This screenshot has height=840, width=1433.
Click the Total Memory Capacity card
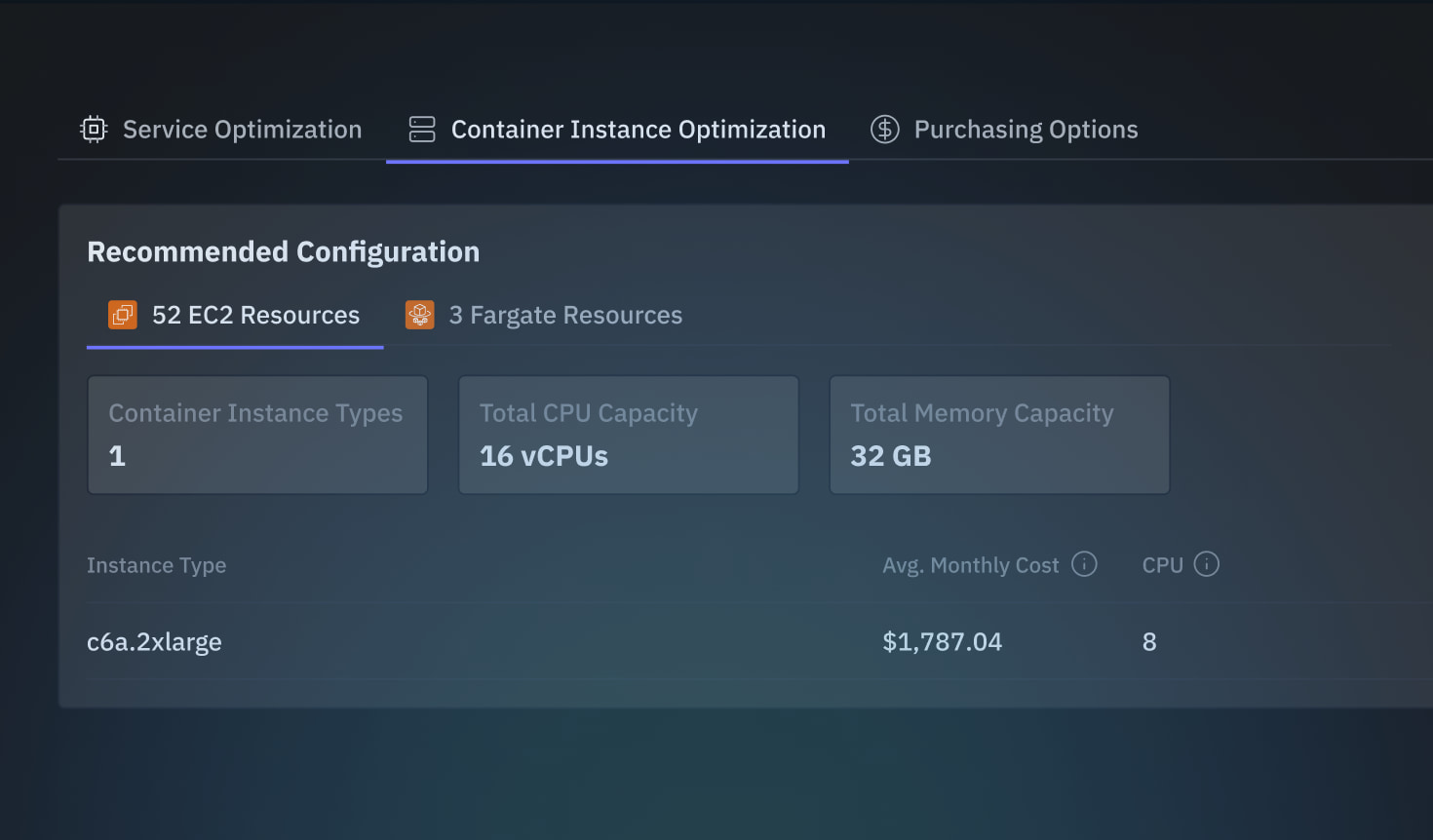pyautogui.click(x=999, y=435)
